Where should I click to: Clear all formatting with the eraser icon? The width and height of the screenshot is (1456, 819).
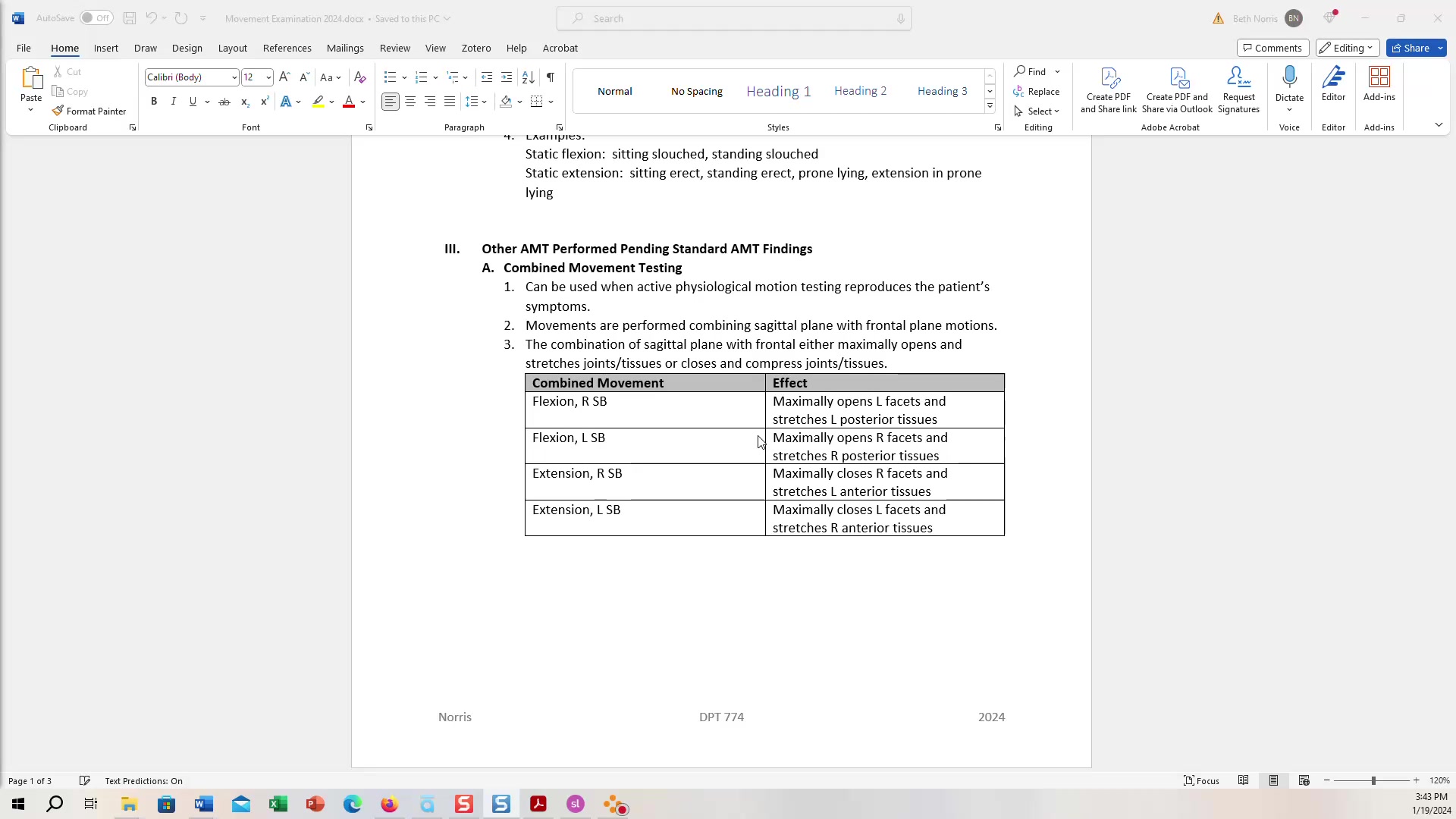[359, 77]
